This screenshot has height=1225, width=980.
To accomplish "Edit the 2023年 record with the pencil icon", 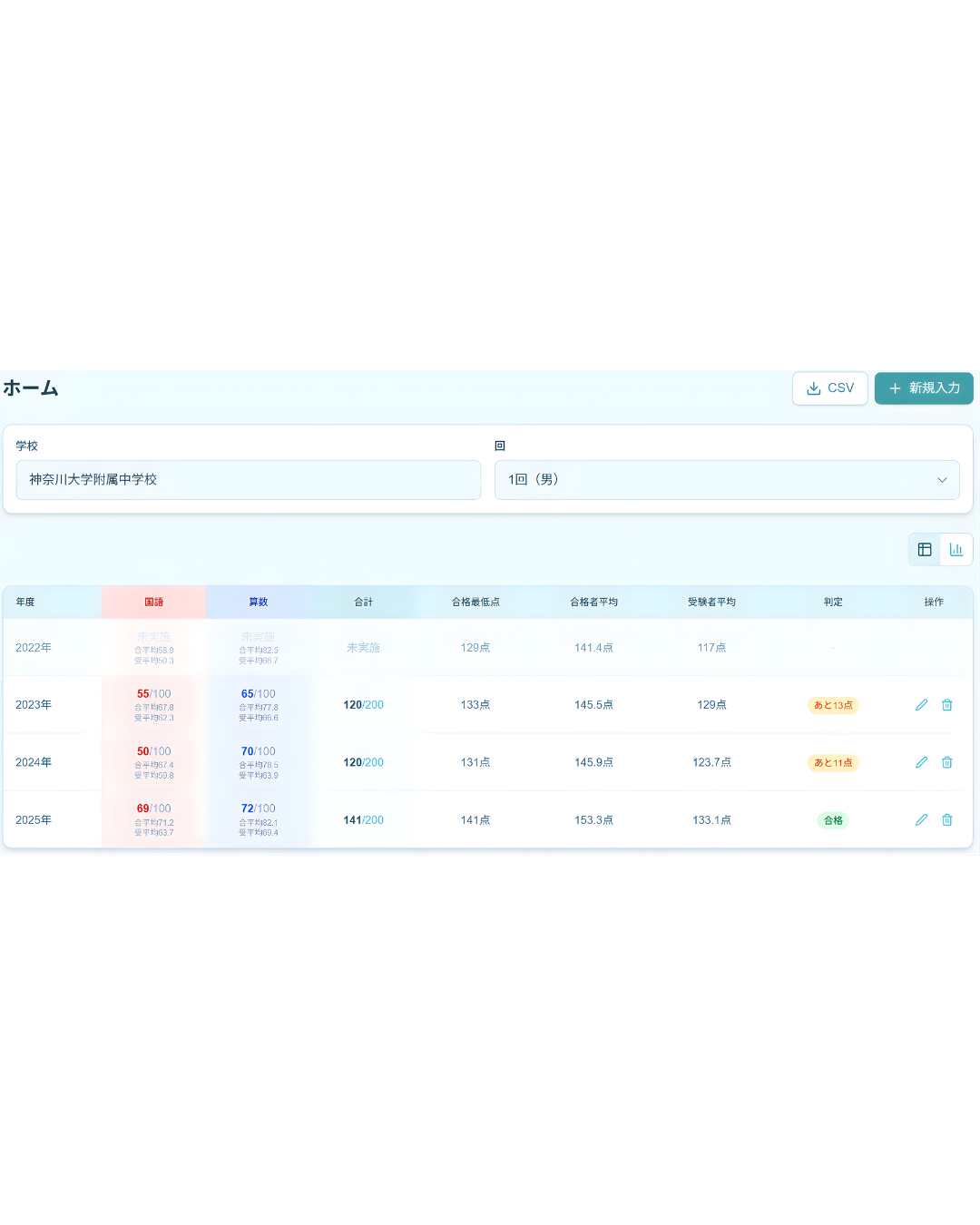I will coord(921,705).
